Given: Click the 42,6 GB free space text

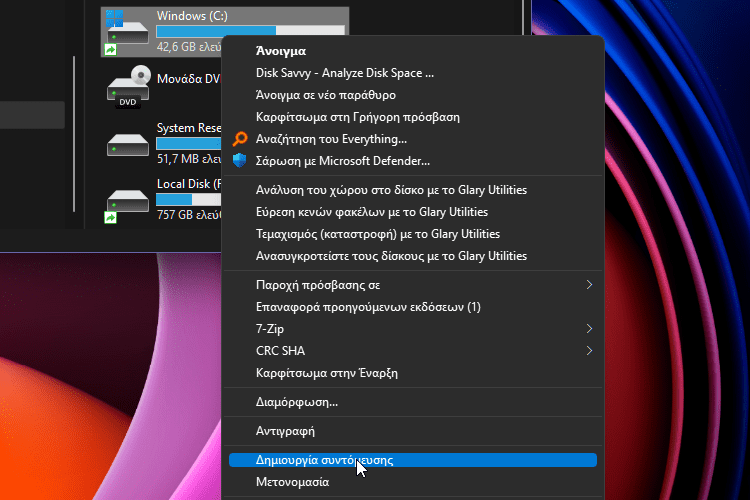Looking at the screenshot, I should 189,46.
